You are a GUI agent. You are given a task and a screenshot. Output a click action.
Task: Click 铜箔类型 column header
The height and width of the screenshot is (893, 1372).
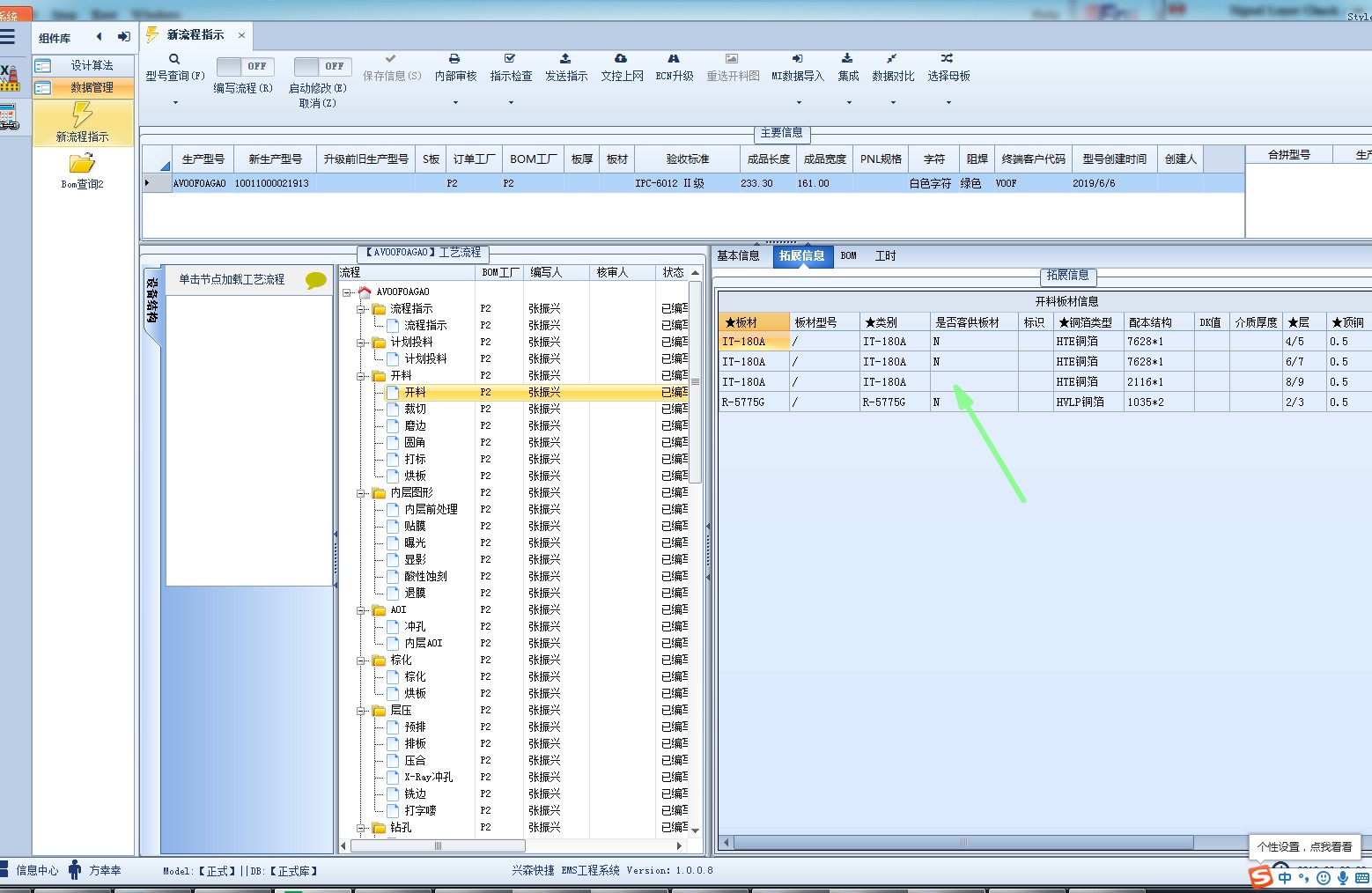[1088, 322]
